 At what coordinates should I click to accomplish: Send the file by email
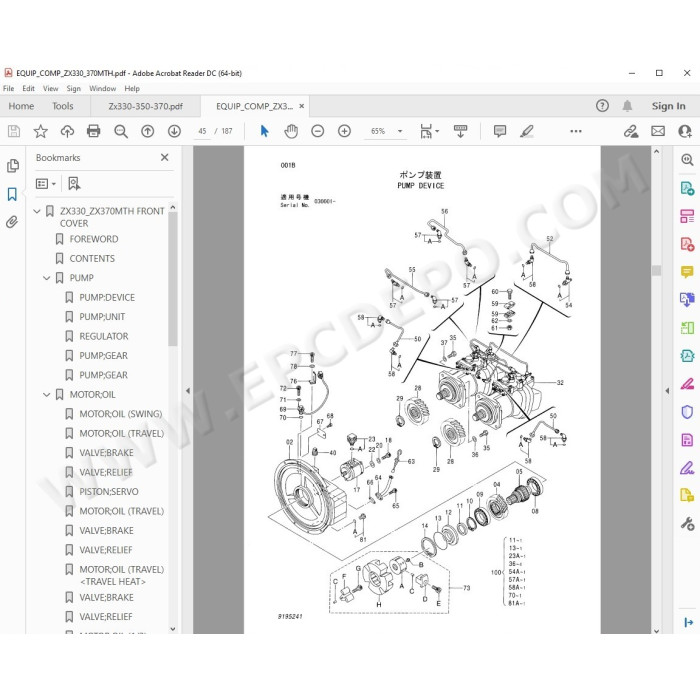click(658, 131)
